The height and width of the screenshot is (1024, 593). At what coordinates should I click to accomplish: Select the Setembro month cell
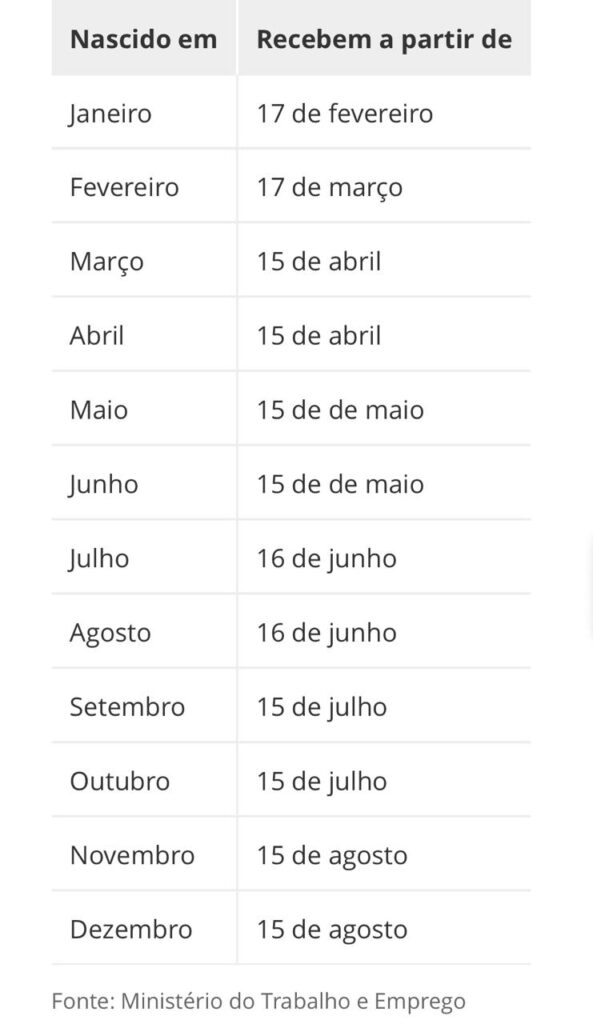click(143, 707)
